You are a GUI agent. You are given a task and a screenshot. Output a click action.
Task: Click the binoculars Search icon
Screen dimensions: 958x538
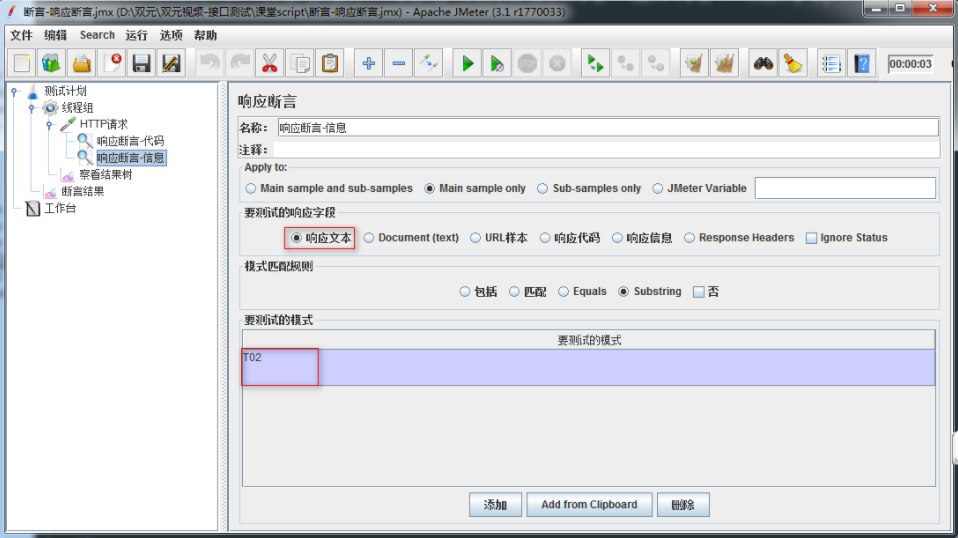[763, 64]
